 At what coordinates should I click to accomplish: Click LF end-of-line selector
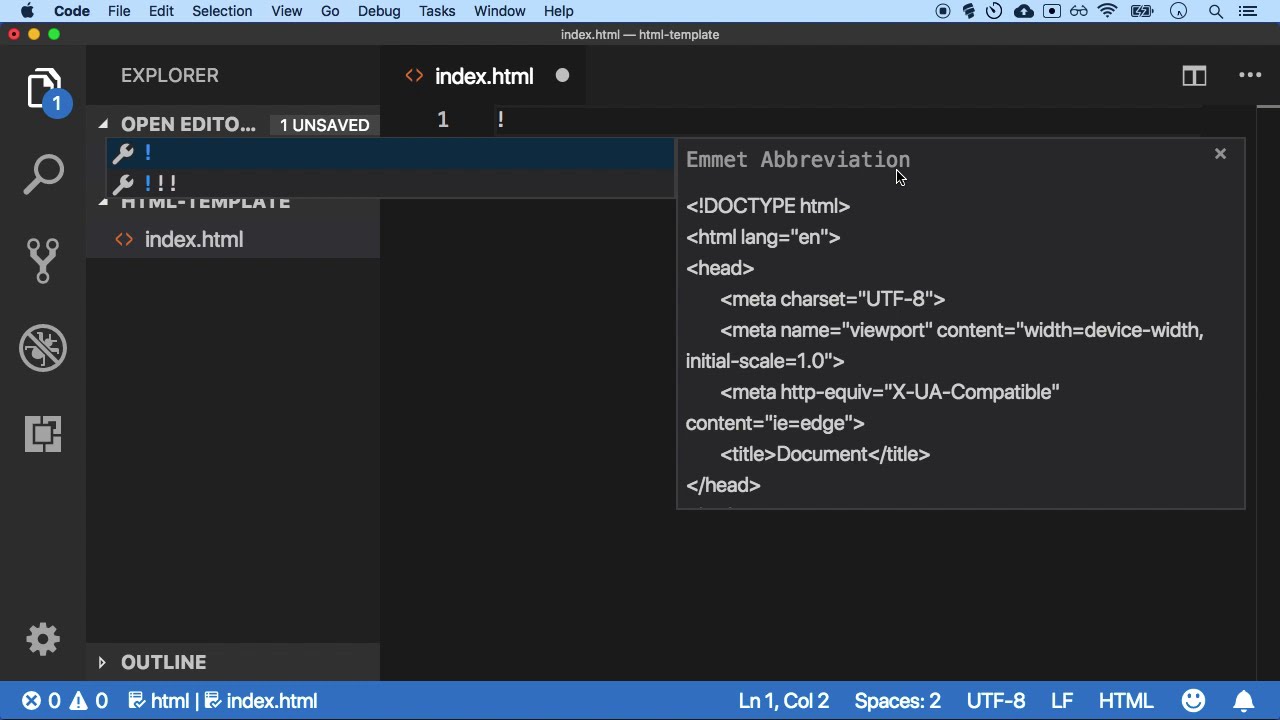tap(1062, 701)
